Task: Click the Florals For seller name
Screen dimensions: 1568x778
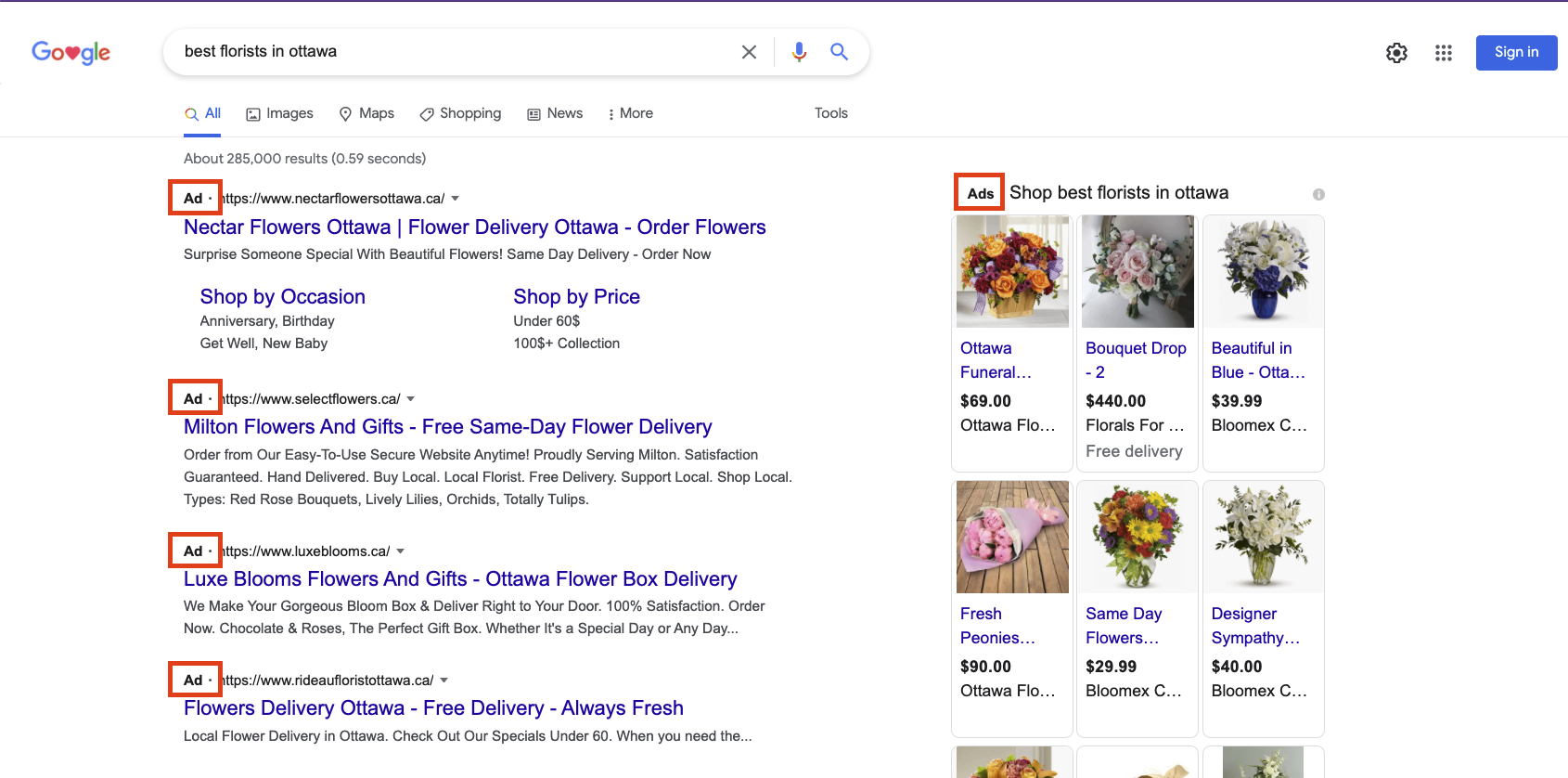Action: click(1135, 425)
